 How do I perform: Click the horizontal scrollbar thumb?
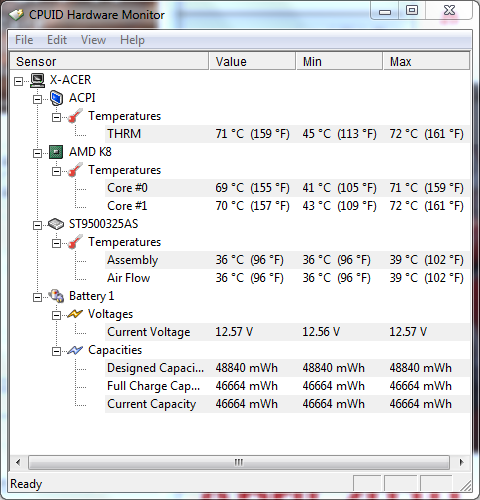point(239,462)
